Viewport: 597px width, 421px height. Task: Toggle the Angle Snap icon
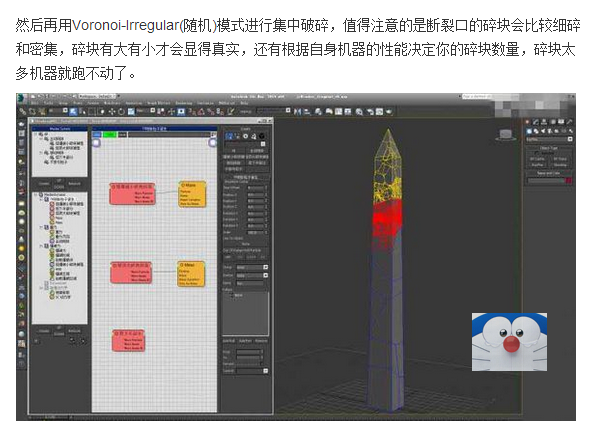(x=201, y=111)
